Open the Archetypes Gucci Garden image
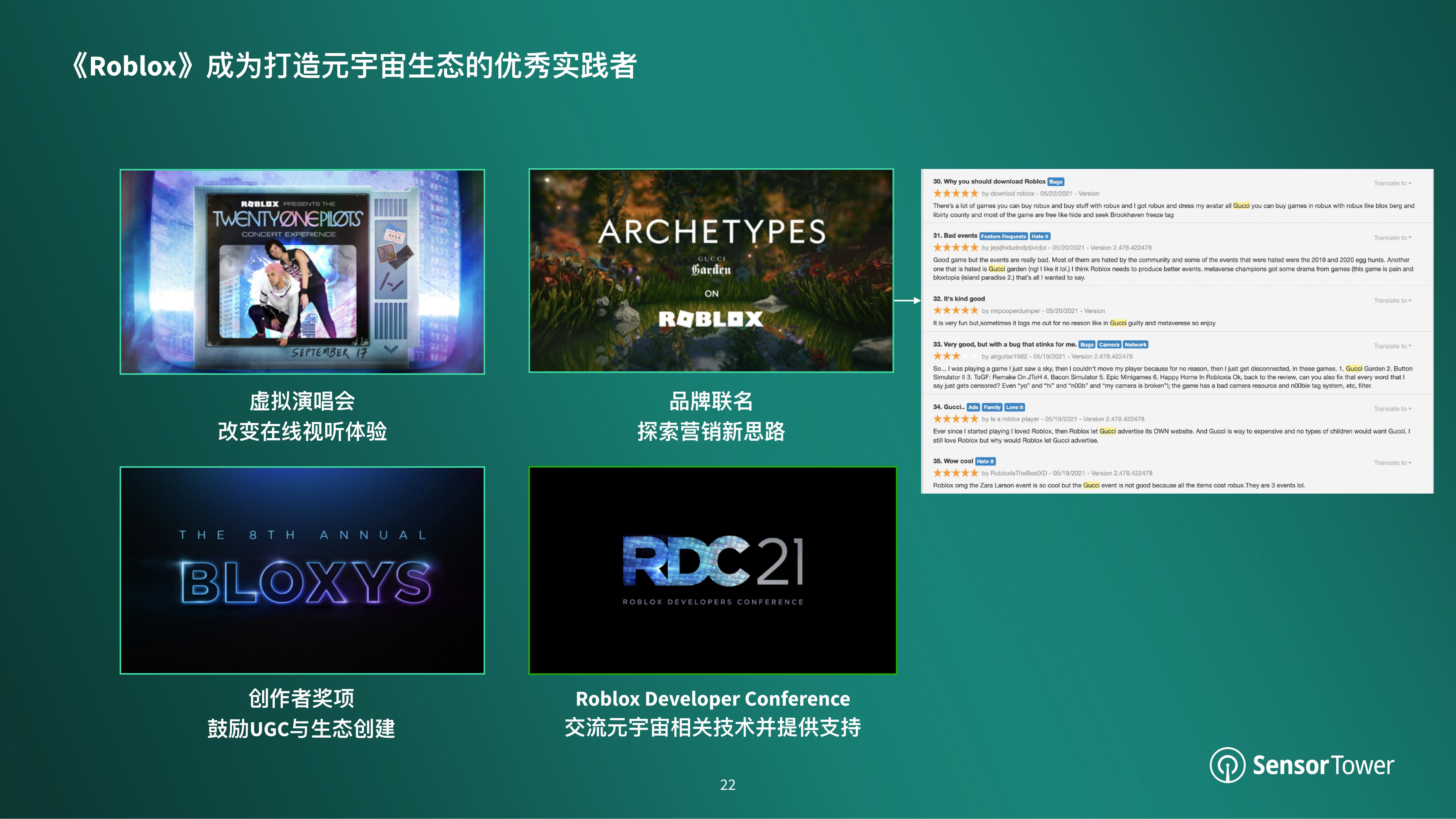Viewport: 1456px width, 819px height. tap(711, 271)
